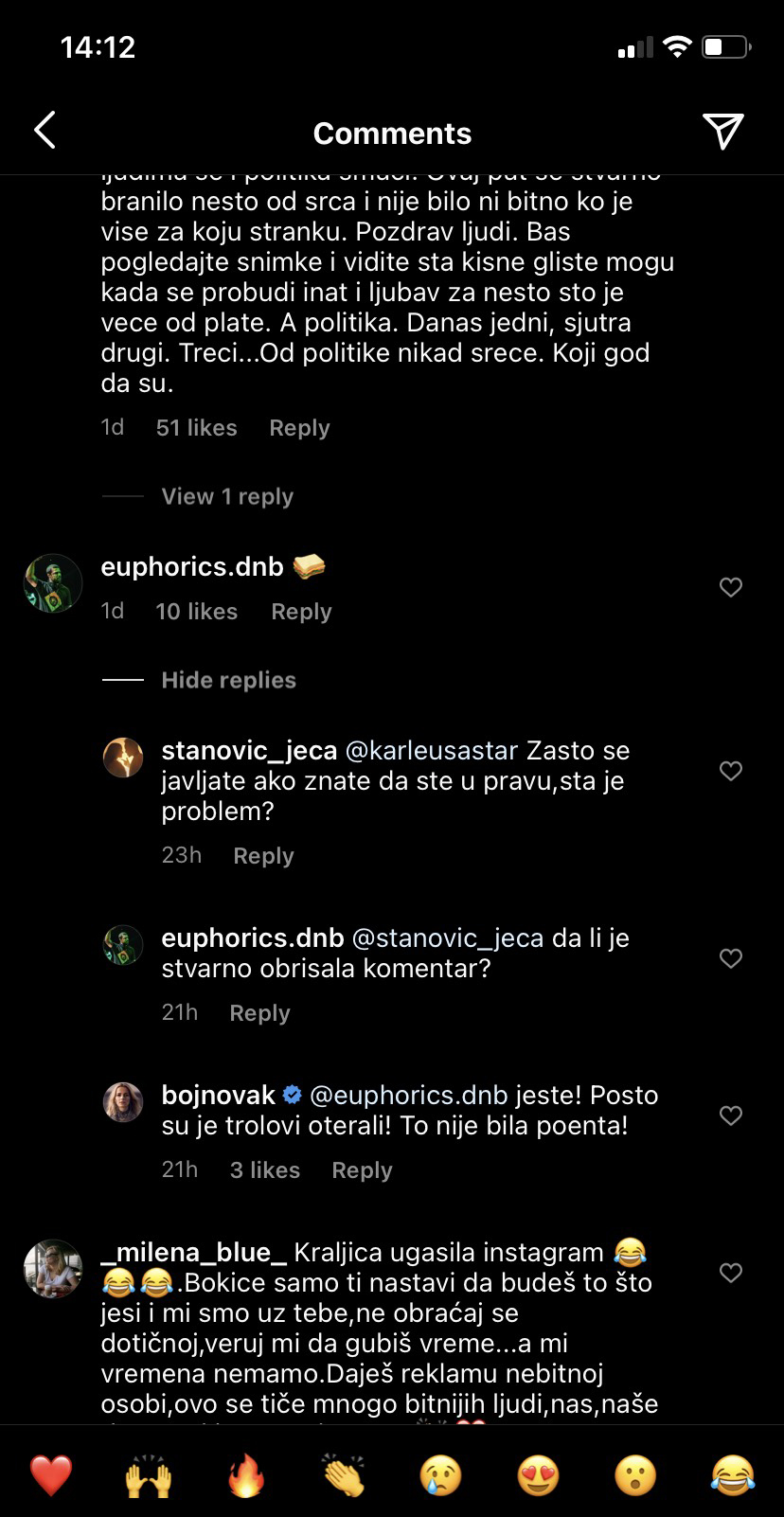The width and height of the screenshot is (784, 1517).
Task: Like the euphorics.dnb sandwich comment
Action: (x=731, y=587)
